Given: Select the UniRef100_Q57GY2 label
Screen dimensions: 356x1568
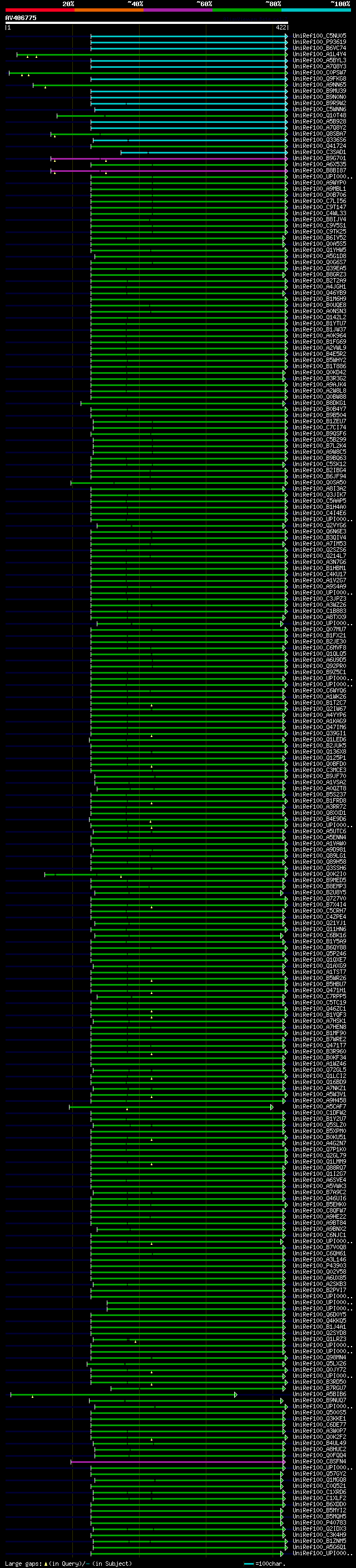Looking at the screenshot, I should pos(319,1473).
